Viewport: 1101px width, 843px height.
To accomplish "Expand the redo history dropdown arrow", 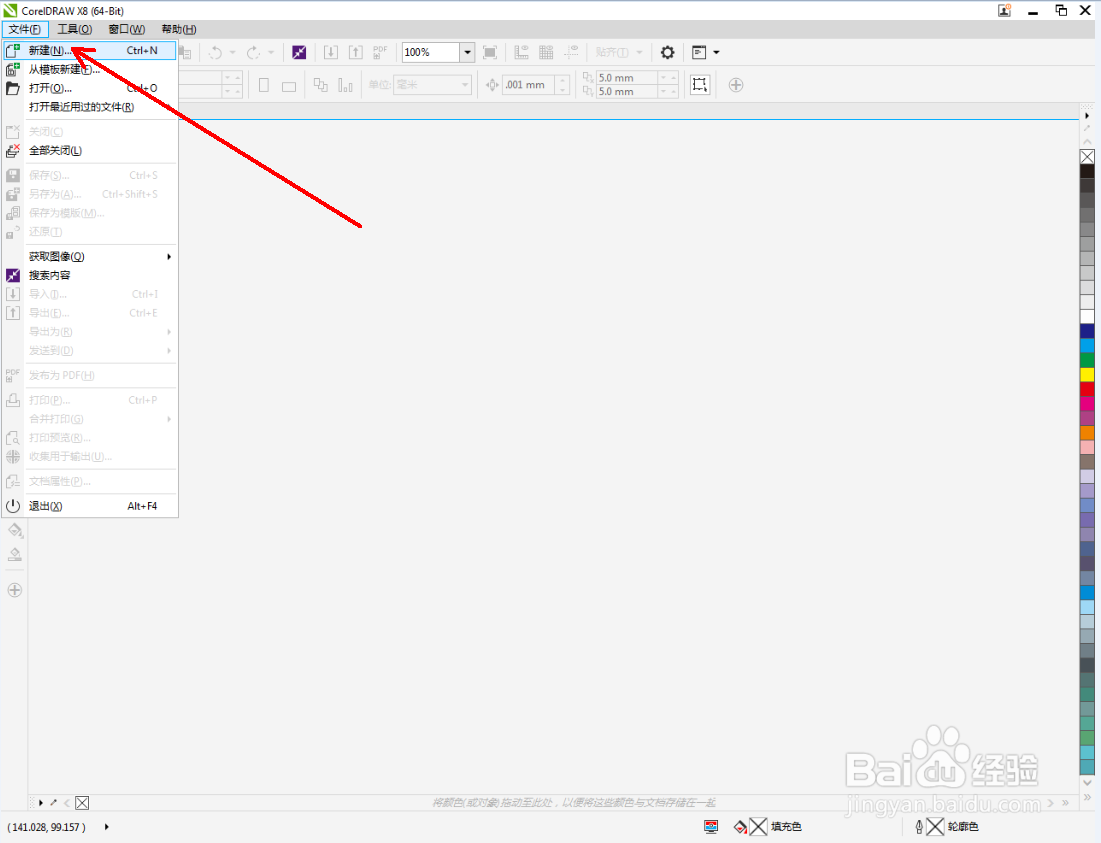I will [x=271, y=52].
